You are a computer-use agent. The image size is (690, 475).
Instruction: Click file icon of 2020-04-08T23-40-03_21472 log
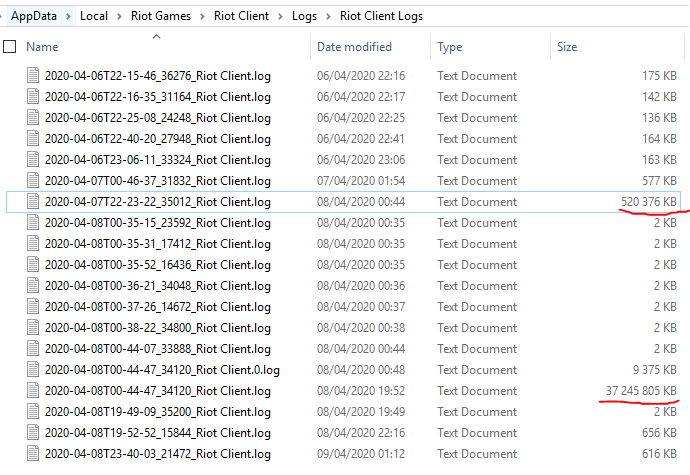tap(33, 453)
